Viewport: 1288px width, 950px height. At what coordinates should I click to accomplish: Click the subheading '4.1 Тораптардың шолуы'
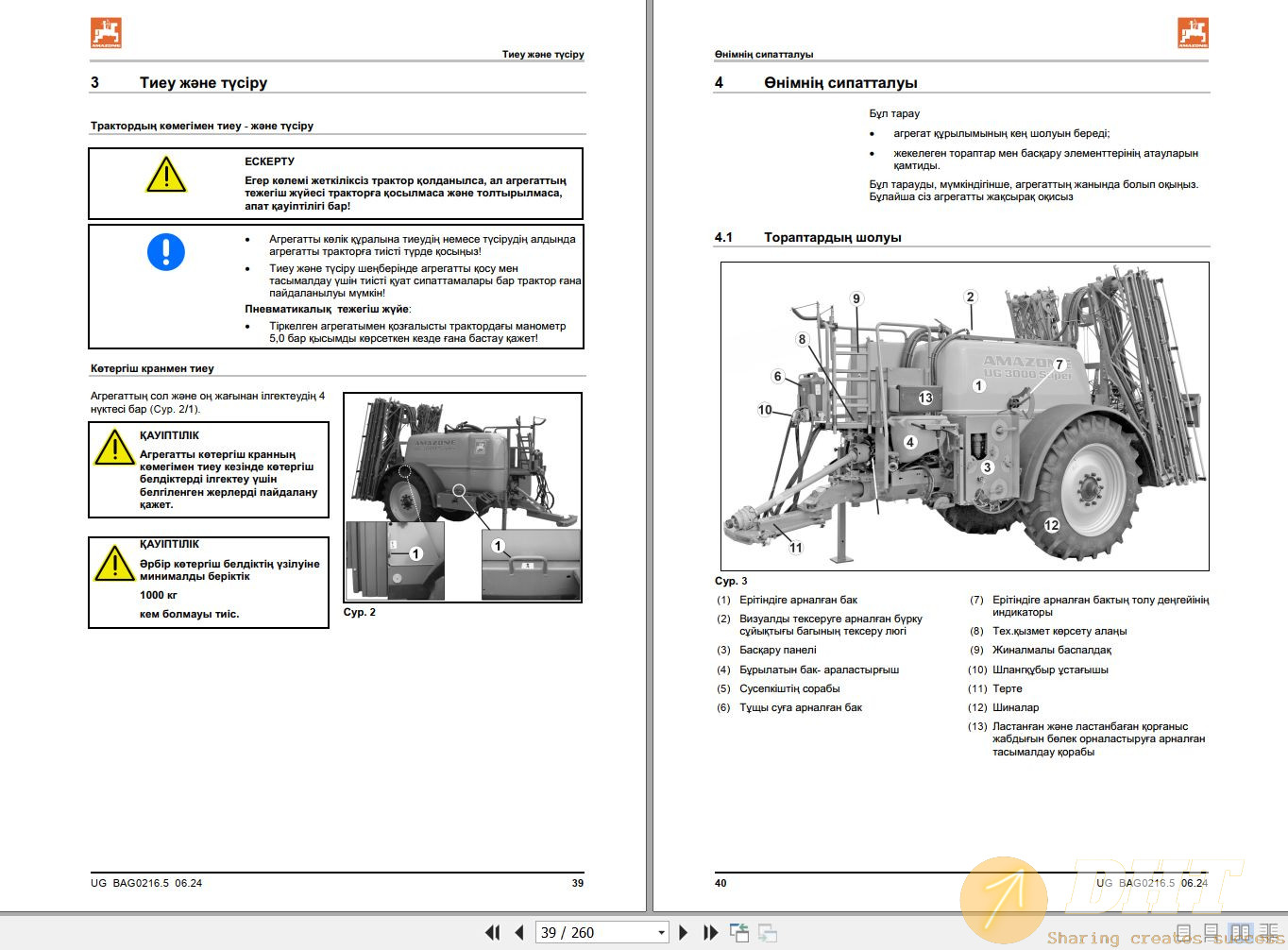click(x=808, y=237)
